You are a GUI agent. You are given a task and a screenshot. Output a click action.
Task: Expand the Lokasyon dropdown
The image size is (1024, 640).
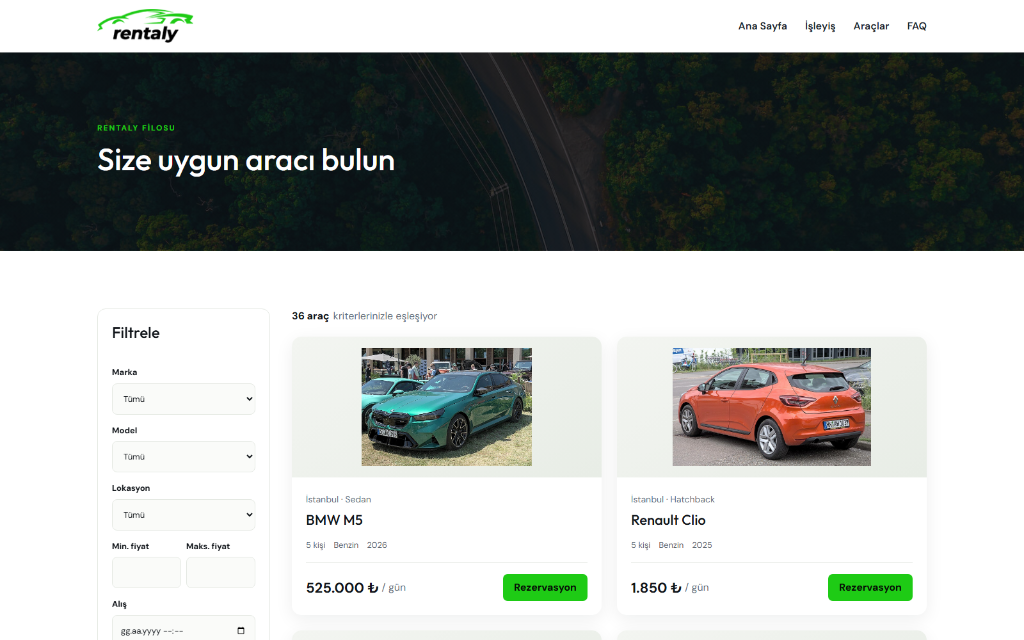[x=184, y=515]
